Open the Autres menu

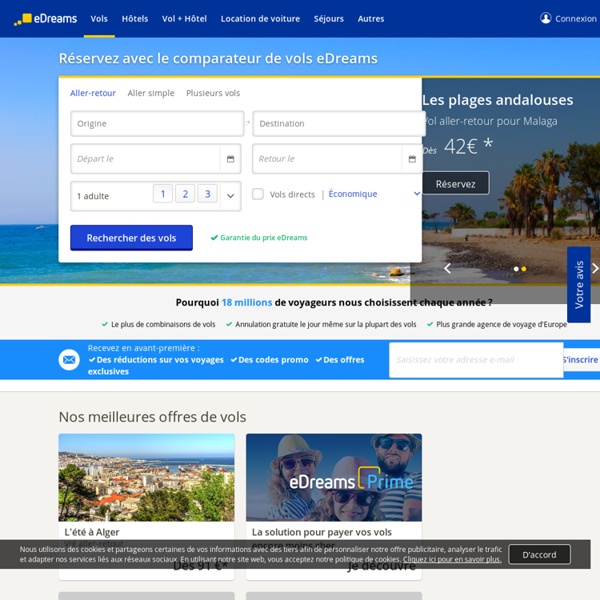[x=371, y=19]
